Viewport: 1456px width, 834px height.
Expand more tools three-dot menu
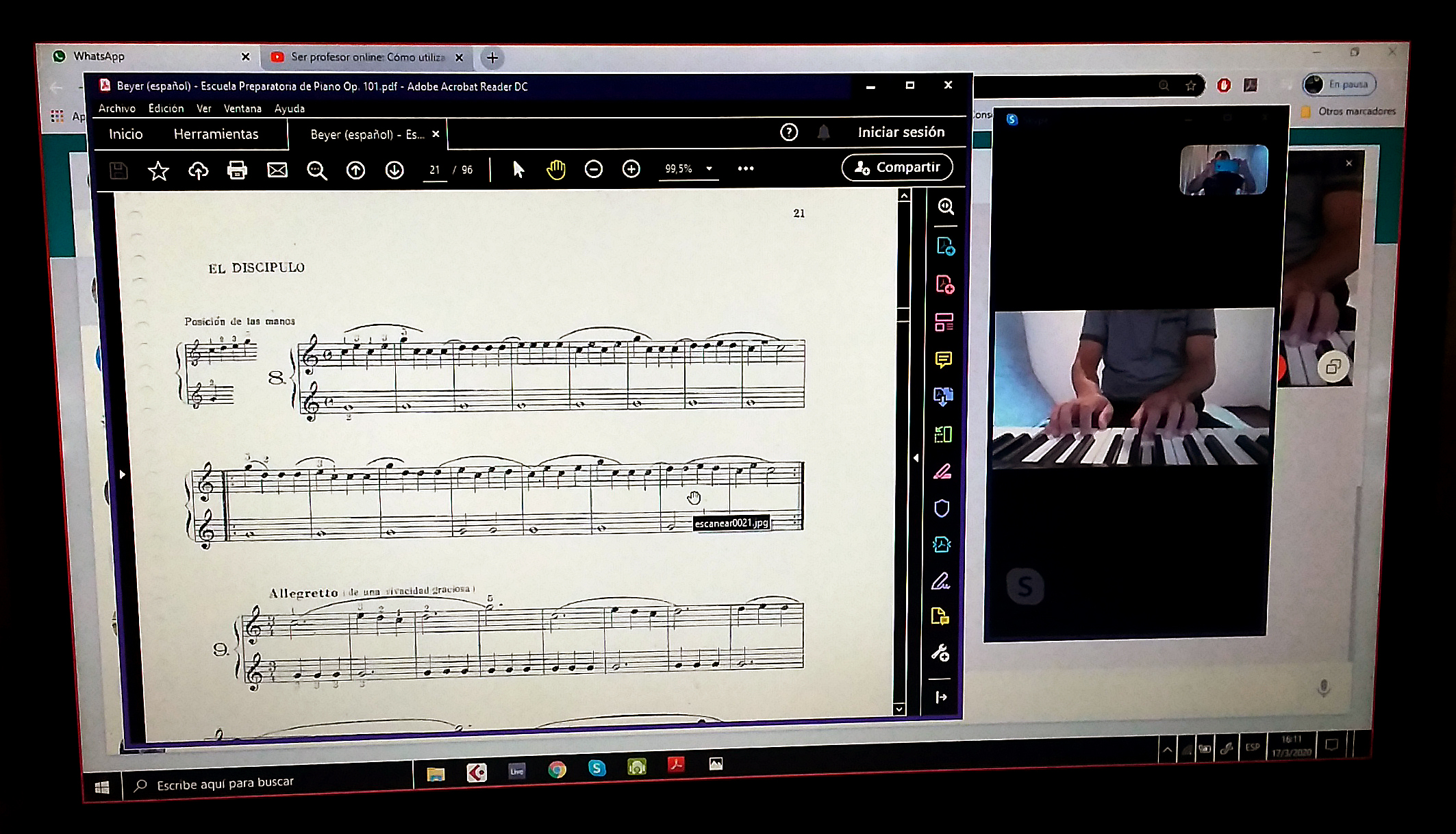click(745, 168)
